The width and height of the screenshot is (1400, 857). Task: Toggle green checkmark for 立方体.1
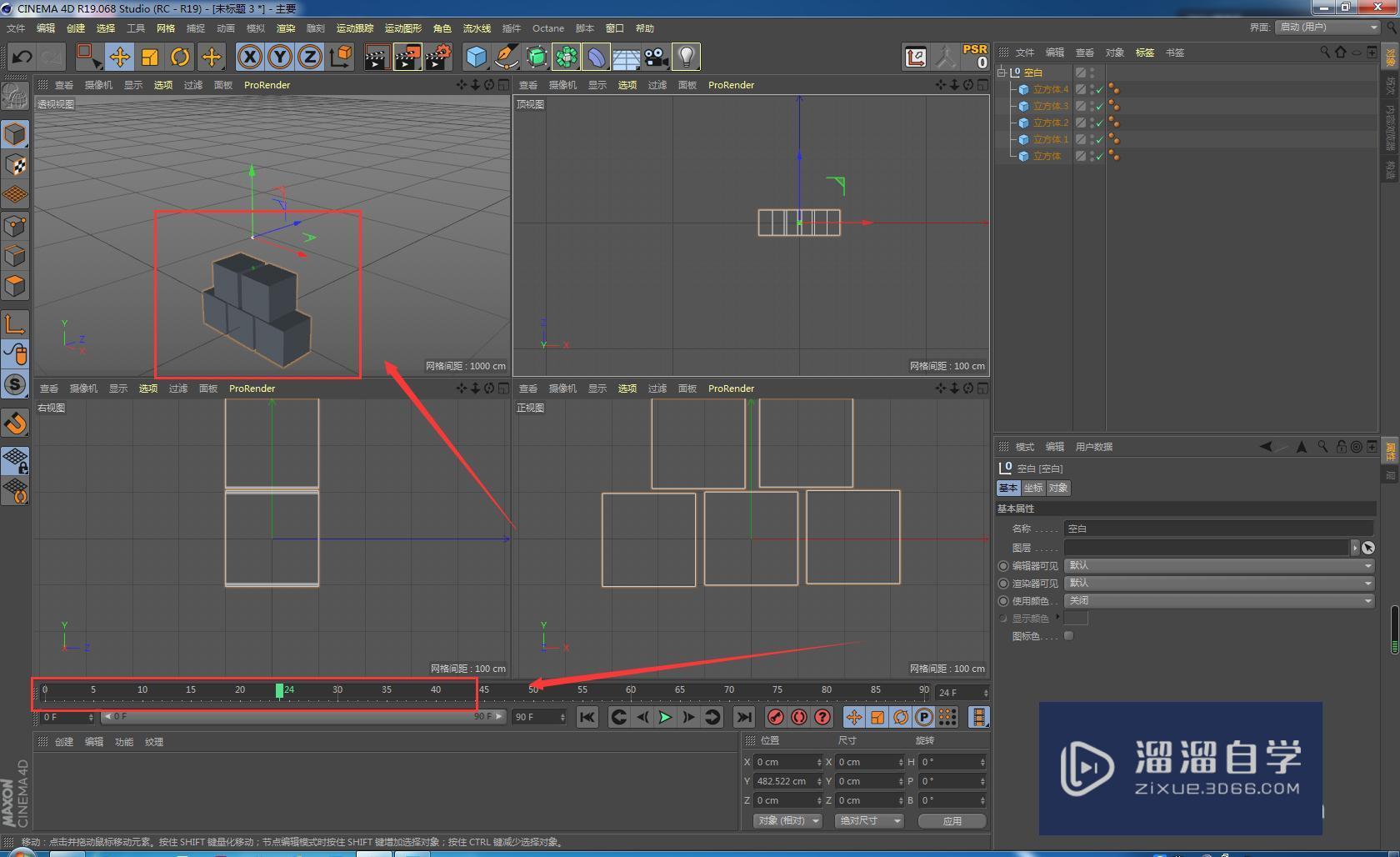coord(1100,139)
